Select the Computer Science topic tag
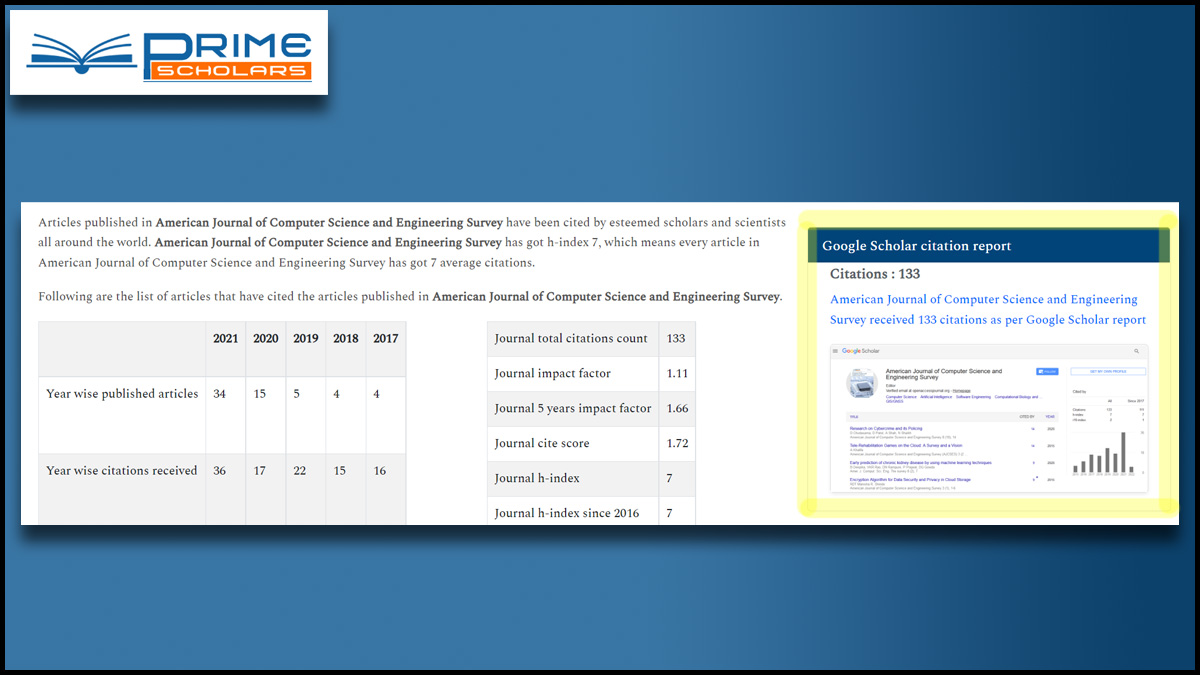1200x675 pixels. [x=900, y=397]
